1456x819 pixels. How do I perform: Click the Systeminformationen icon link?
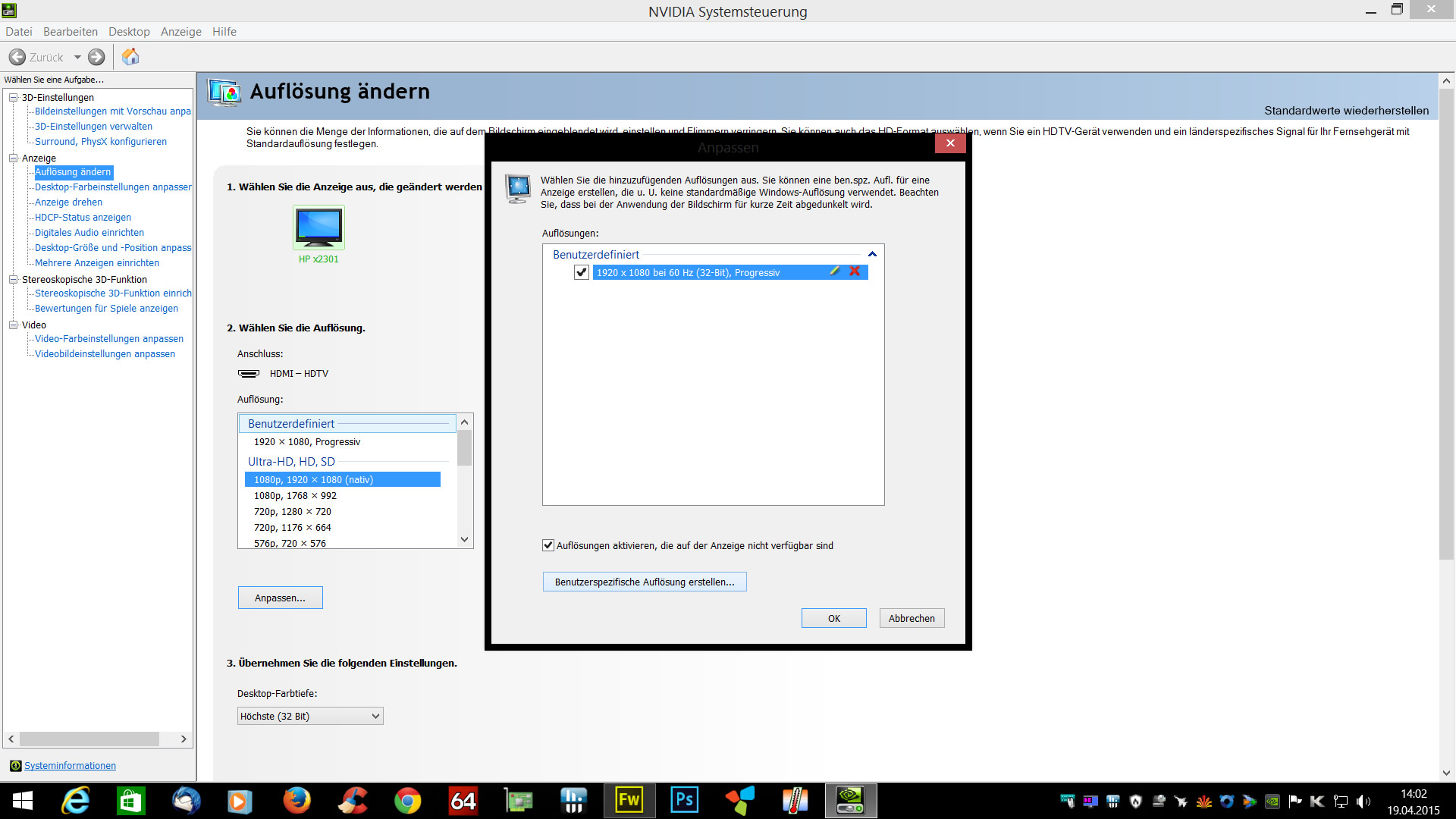pos(15,766)
